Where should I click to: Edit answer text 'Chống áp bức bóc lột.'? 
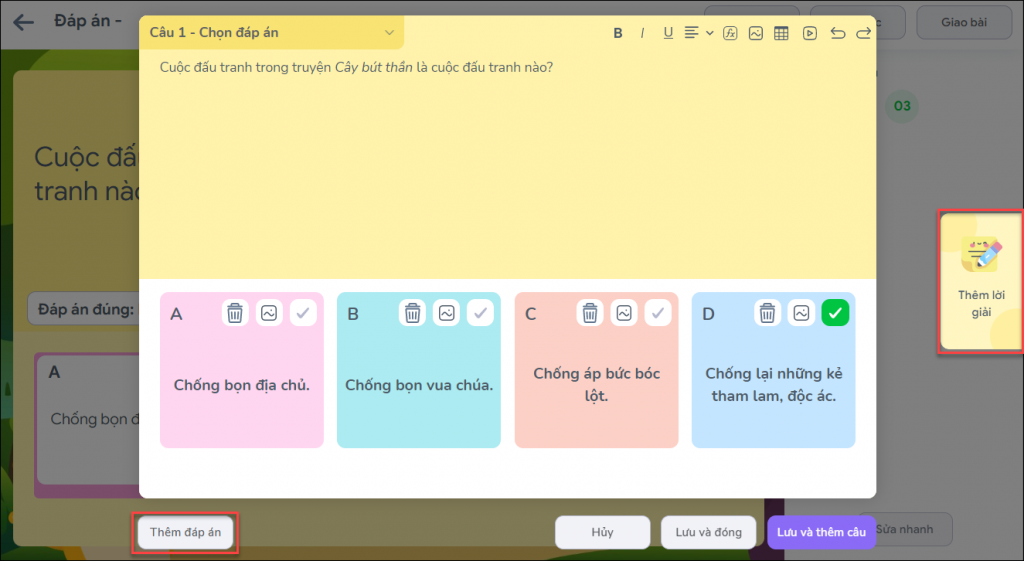click(596, 385)
